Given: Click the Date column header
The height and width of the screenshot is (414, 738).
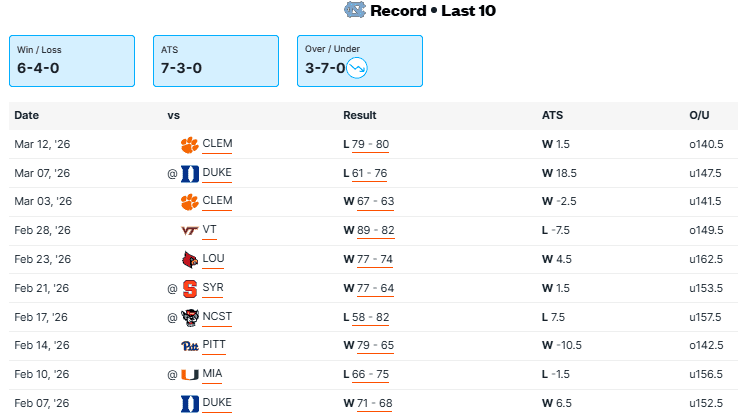Looking at the screenshot, I should (x=26, y=115).
